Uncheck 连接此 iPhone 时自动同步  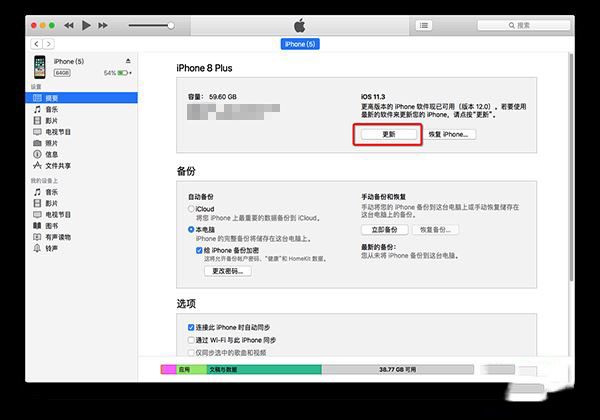tap(192, 327)
